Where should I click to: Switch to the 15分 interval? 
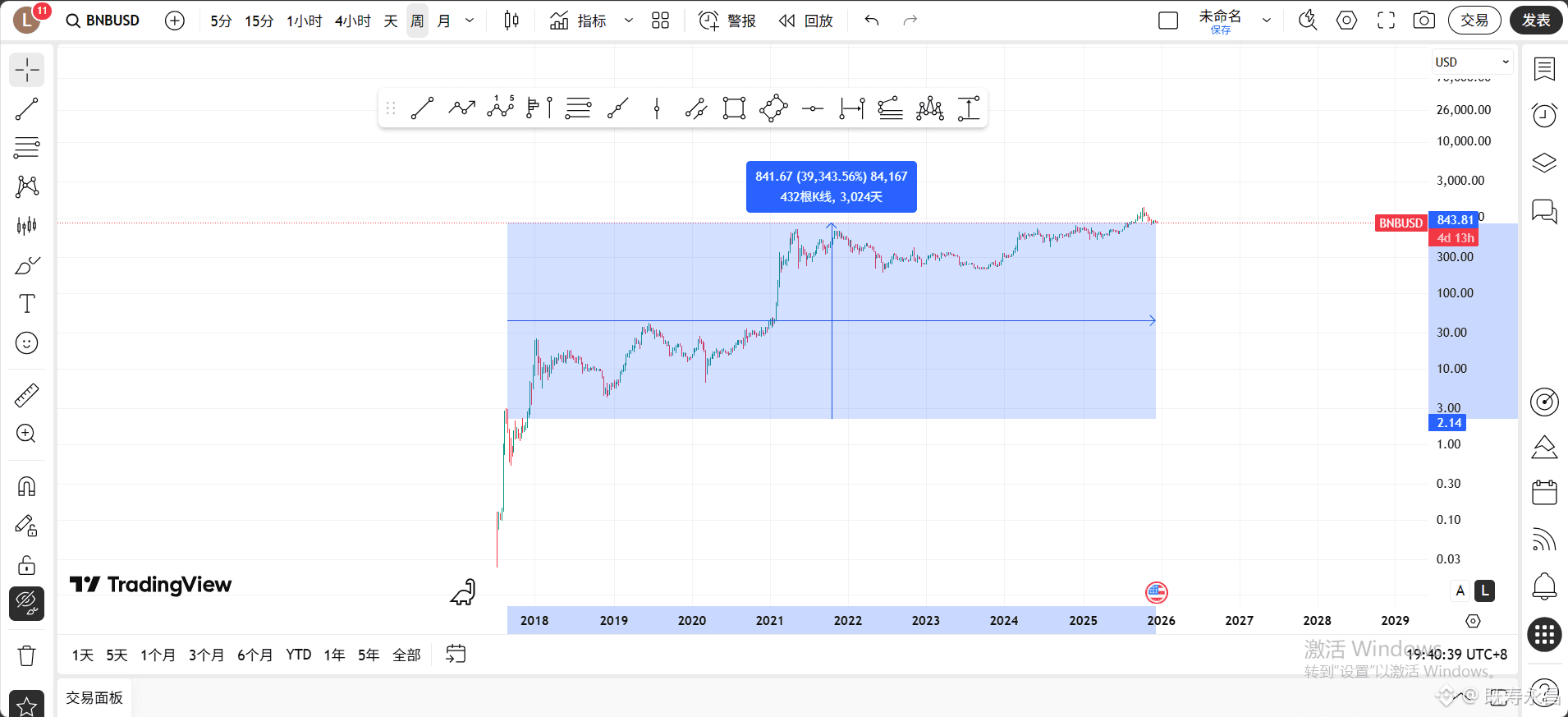point(259,21)
